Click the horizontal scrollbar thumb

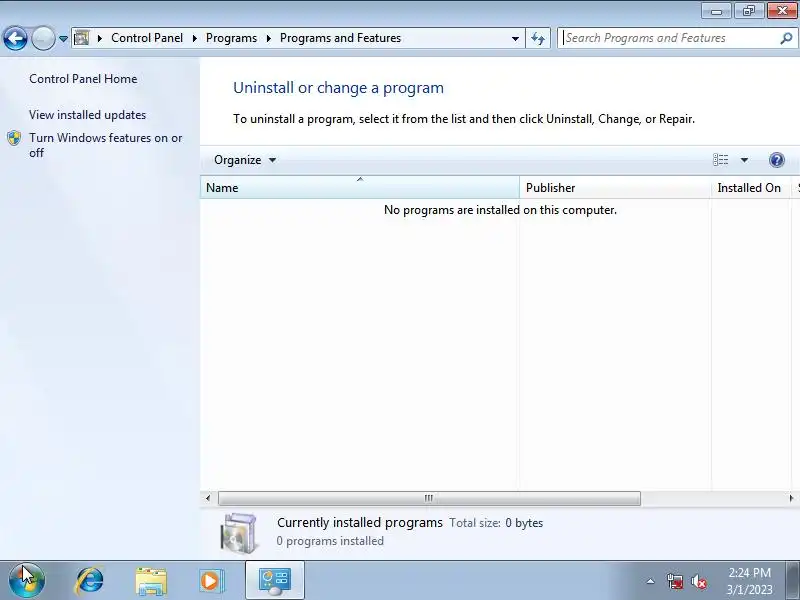[429, 498]
